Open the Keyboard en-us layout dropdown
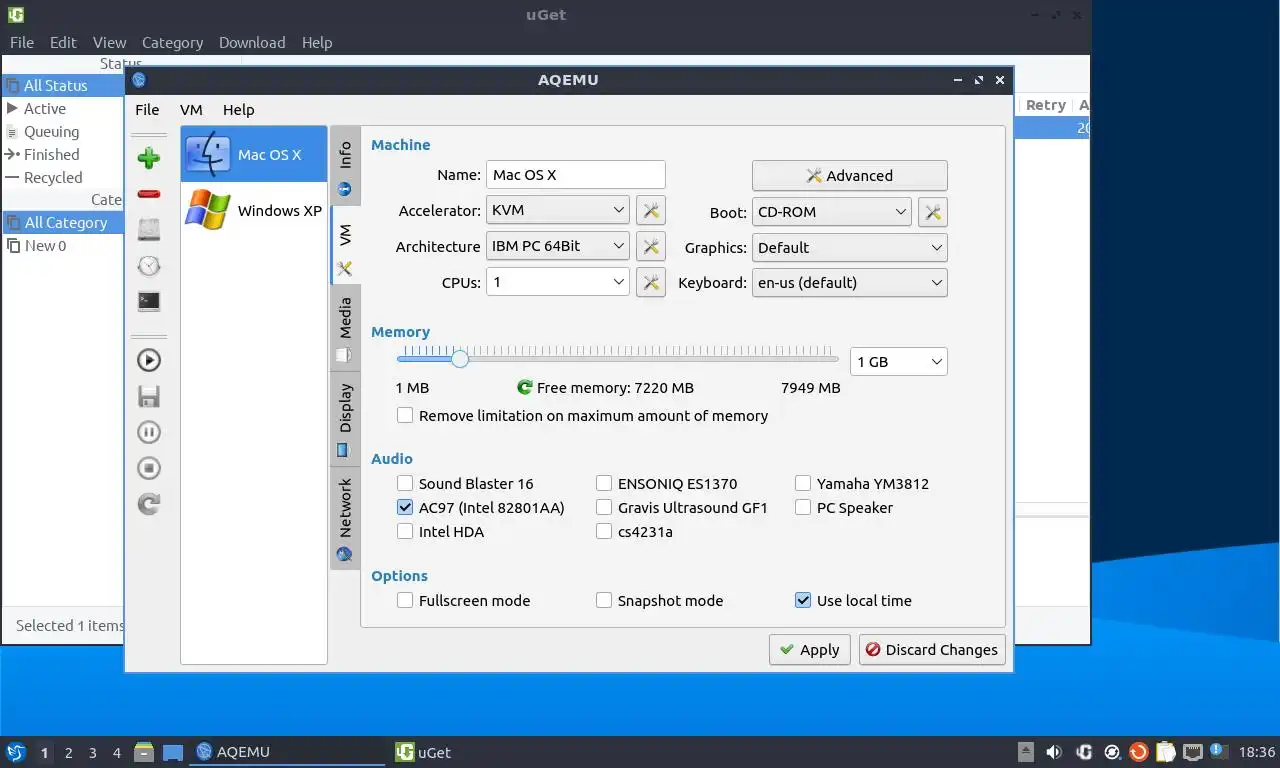 (850, 283)
